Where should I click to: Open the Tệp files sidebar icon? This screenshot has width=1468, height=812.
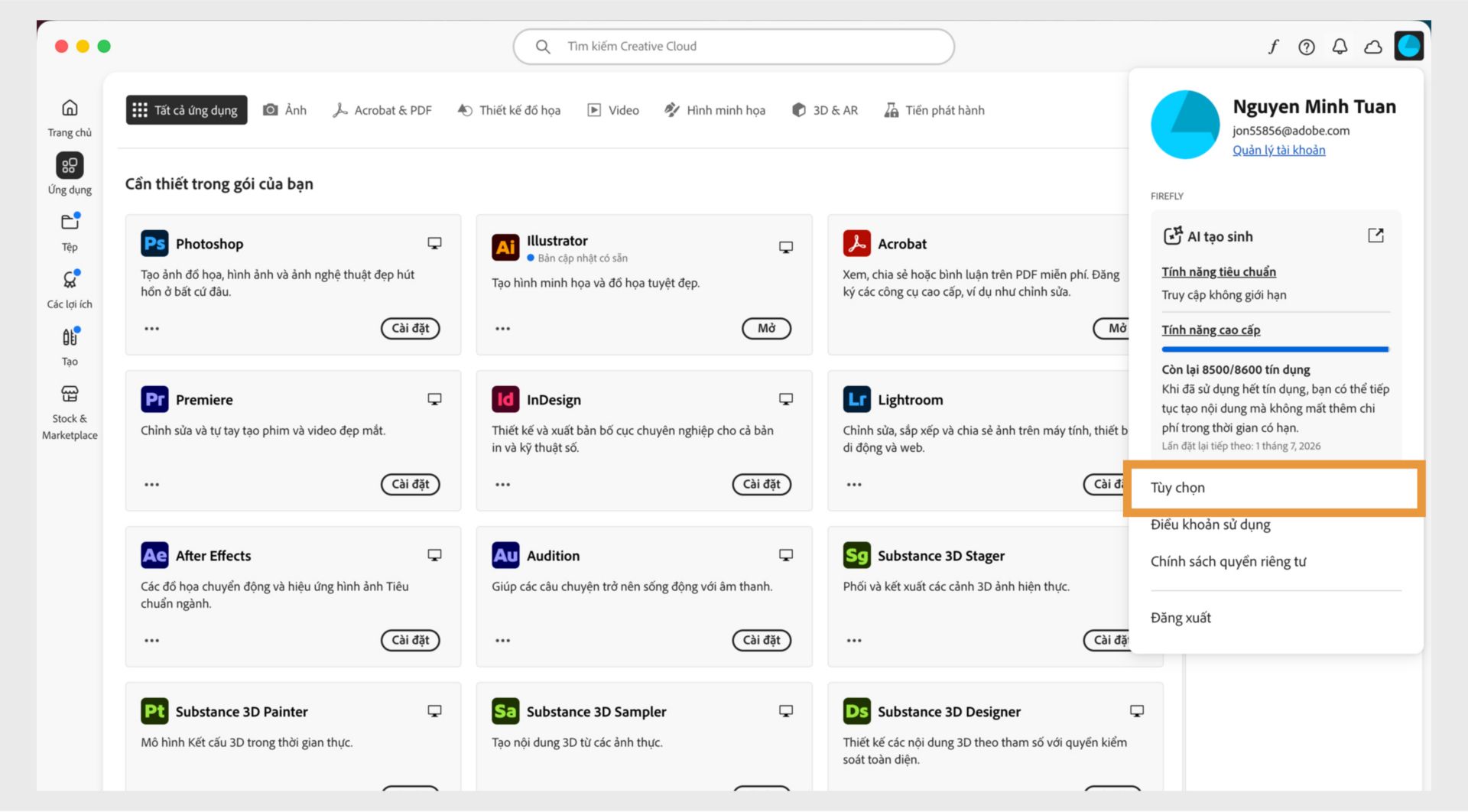(x=70, y=222)
